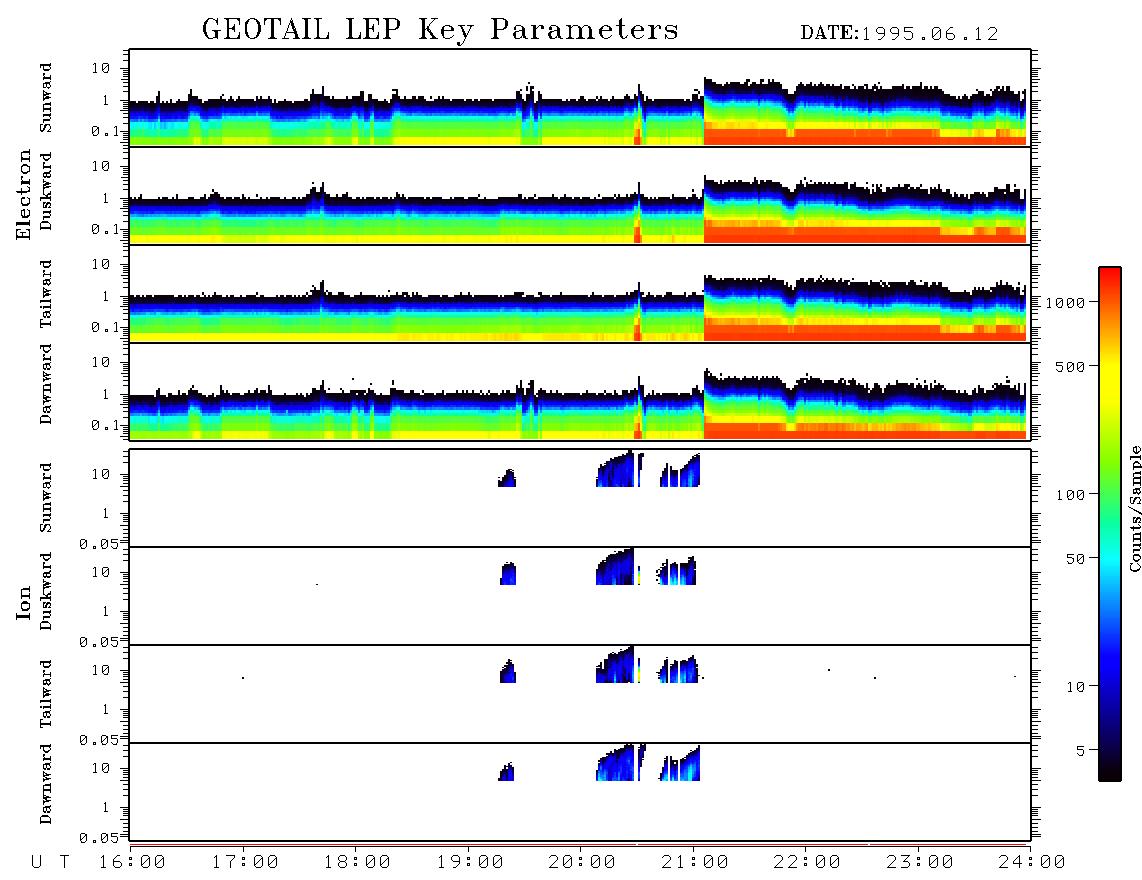Select the "DATE:1995.06.12" label

coord(899,34)
